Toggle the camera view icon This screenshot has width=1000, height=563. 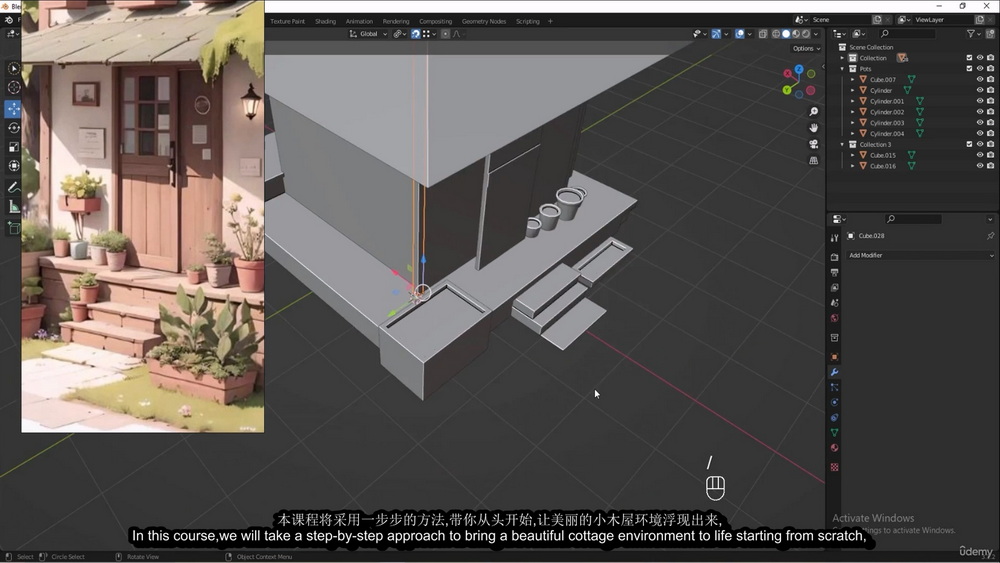814,144
